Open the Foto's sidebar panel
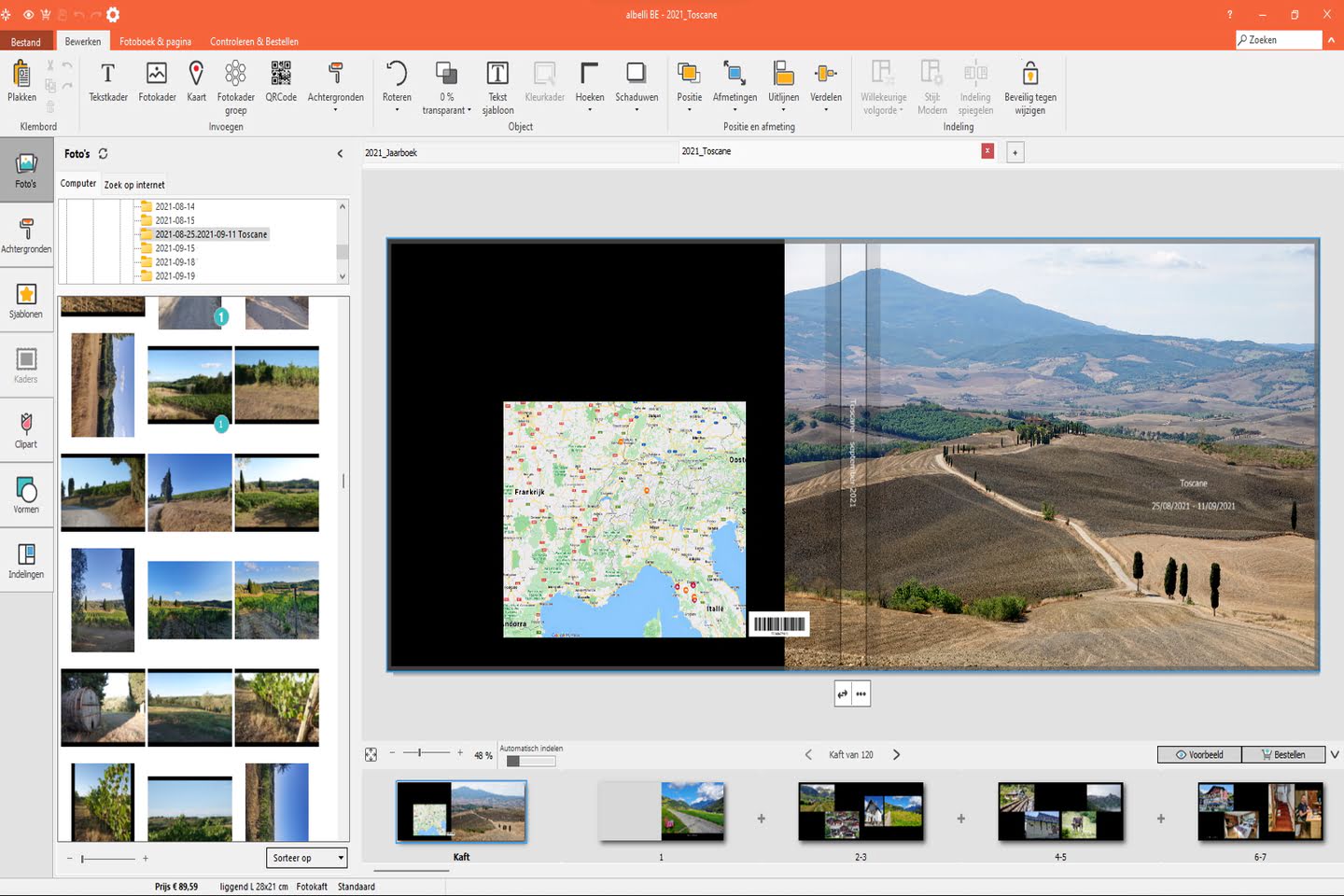The width and height of the screenshot is (1344, 896). coord(26,171)
